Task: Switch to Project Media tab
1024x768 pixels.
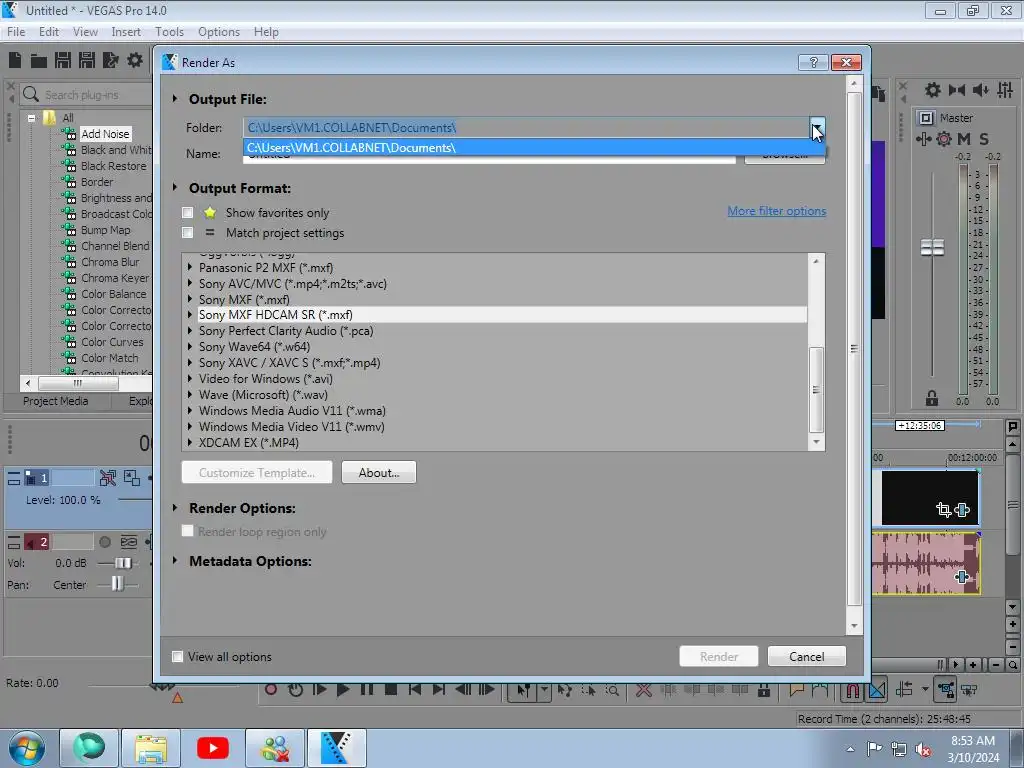Action: [x=56, y=401]
